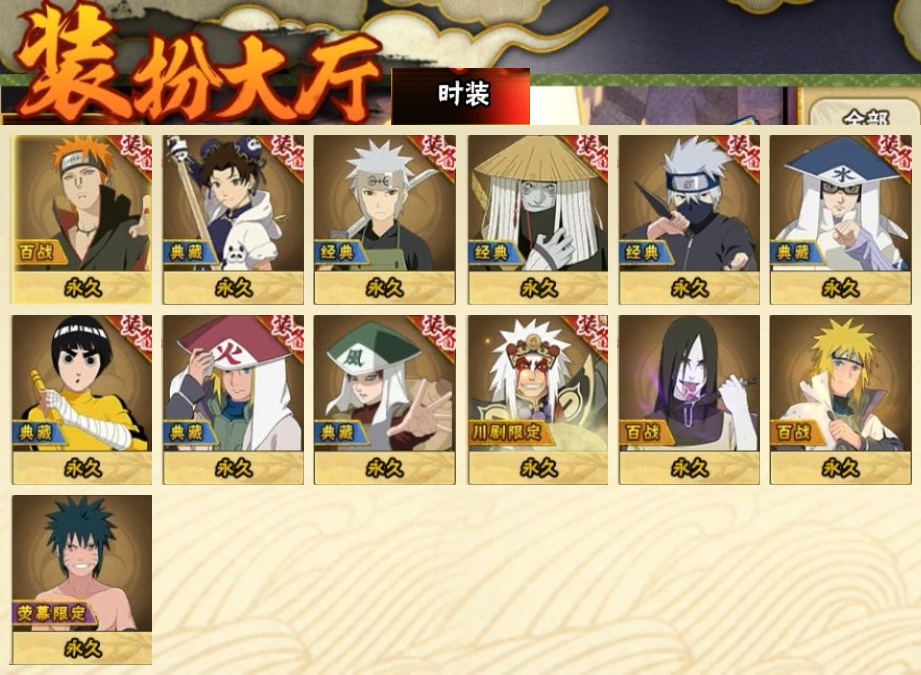Choose the panda hoodie girl costume
Image resolution: width=921 pixels, height=675 pixels.
coord(233,219)
